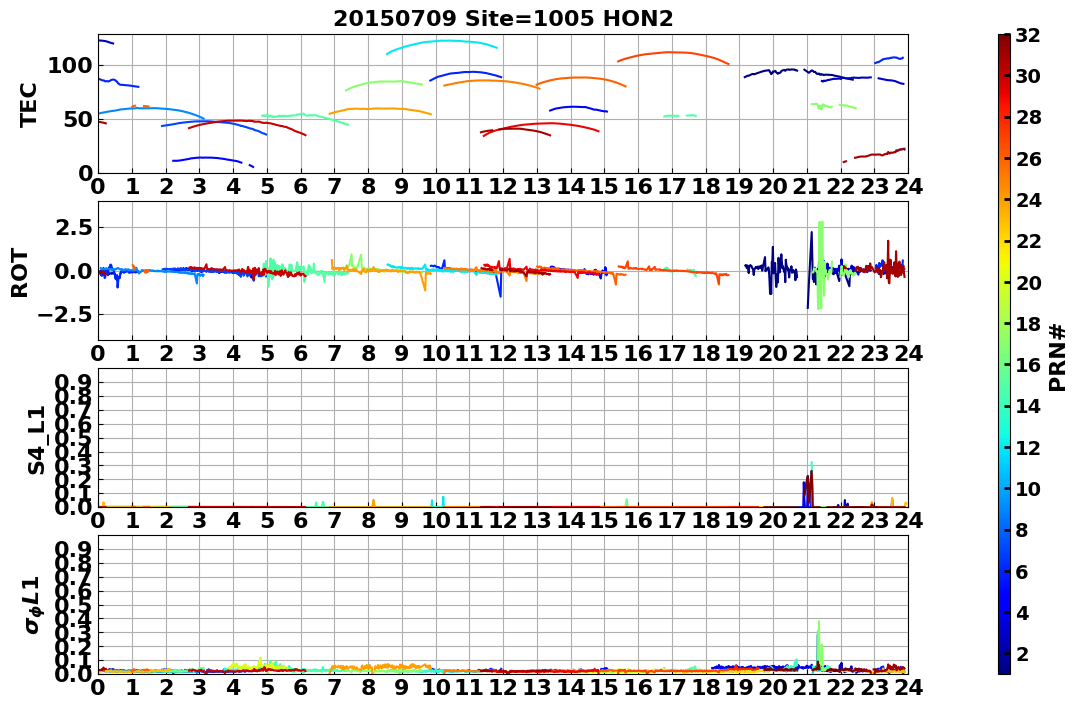Click hour 10 on the S4_L1 panel x-axis
The width and height of the screenshot is (1077, 709).
pyautogui.click(x=435, y=520)
